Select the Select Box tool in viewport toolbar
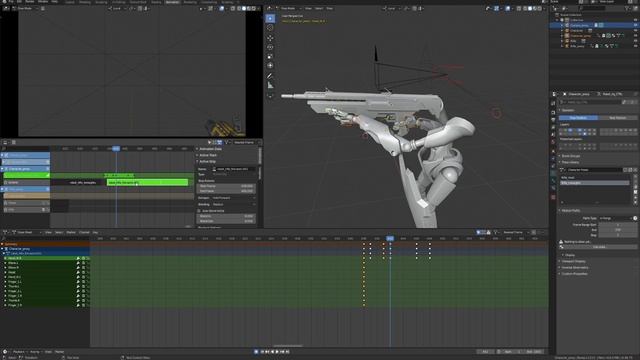640x360 pixels. click(270, 18)
